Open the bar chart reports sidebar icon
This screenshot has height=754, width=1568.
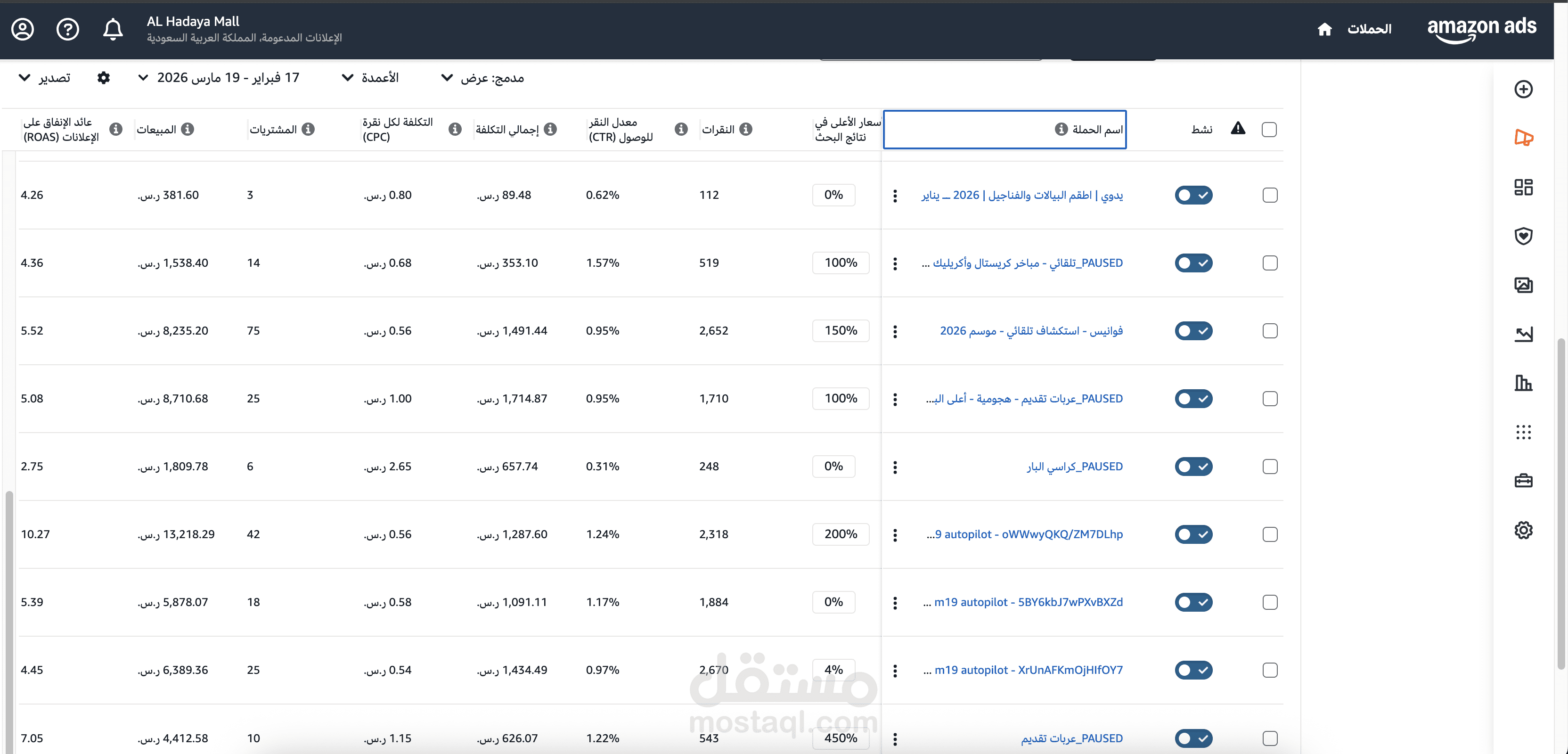pyautogui.click(x=1523, y=383)
